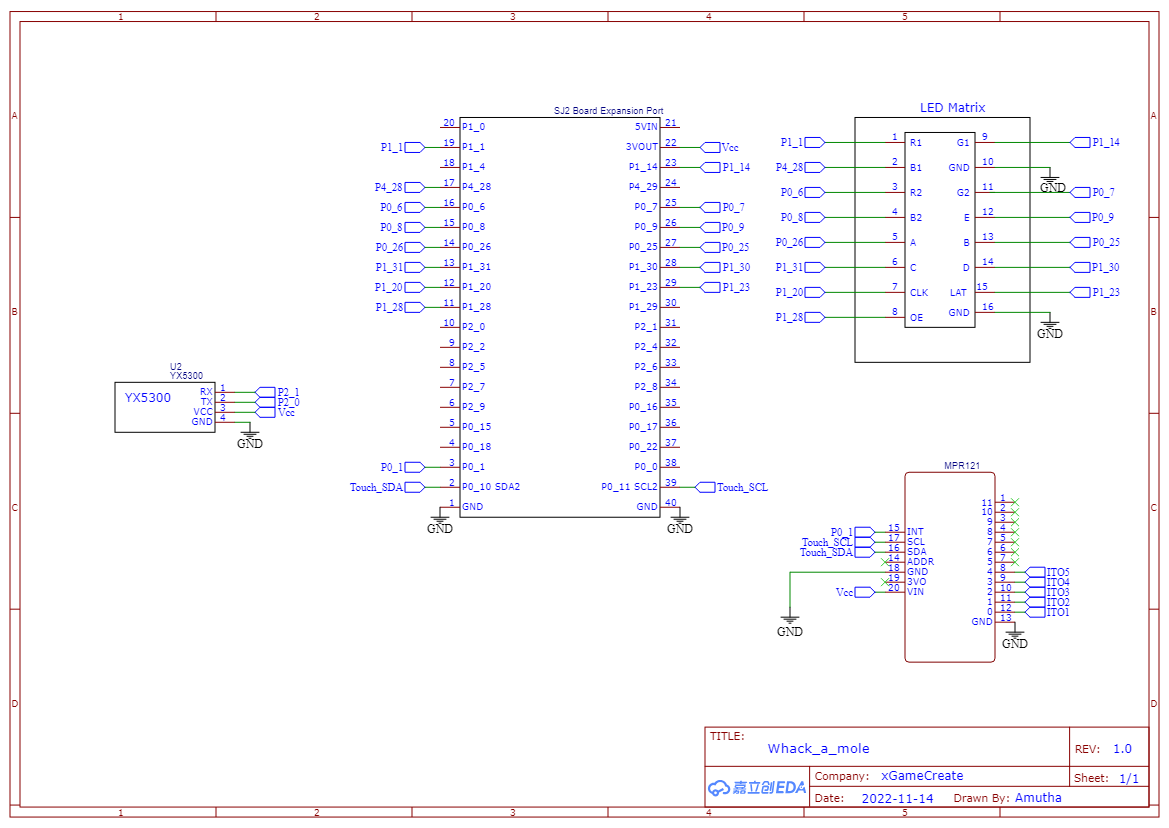This screenshot has width=1169, height=828.
Task: Select the 'P0_11 SCL2' pin label
Action: pos(629,487)
